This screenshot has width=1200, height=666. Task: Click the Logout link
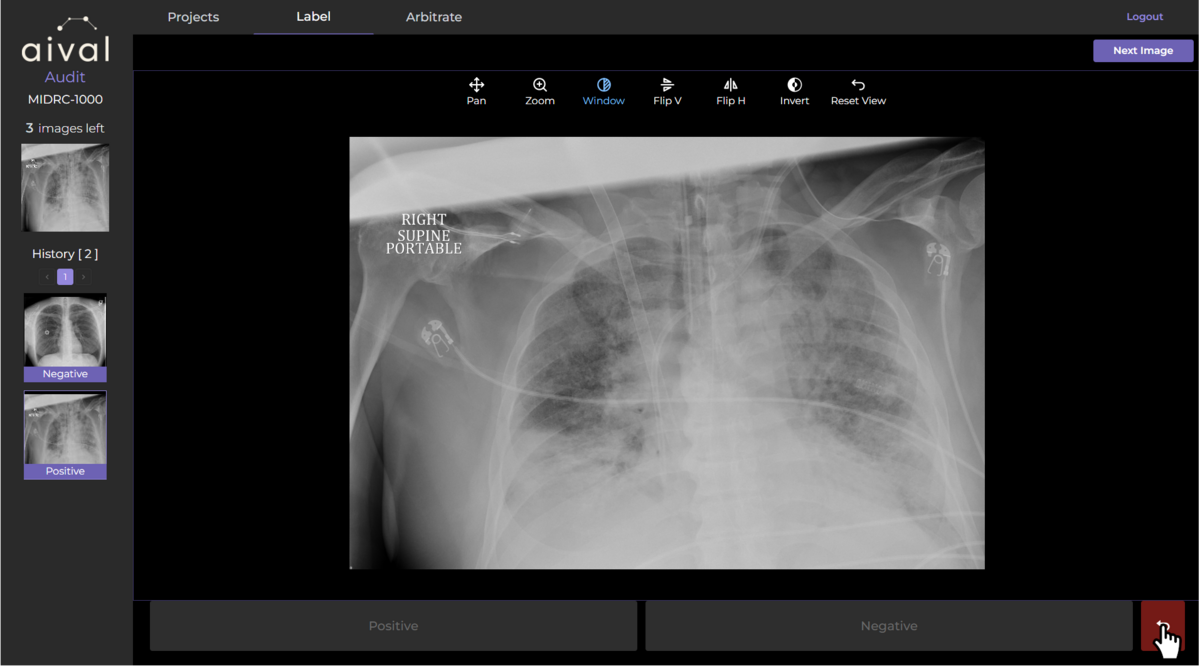pyautogui.click(x=1144, y=16)
